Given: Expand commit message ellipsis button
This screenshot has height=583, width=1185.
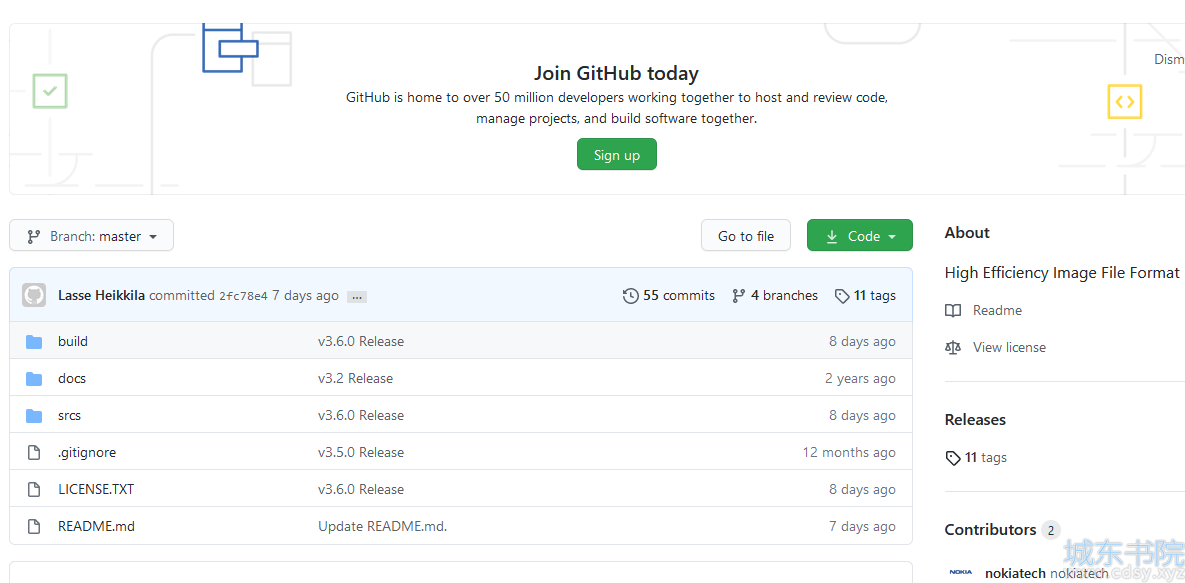Looking at the screenshot, I should point(357,297).
